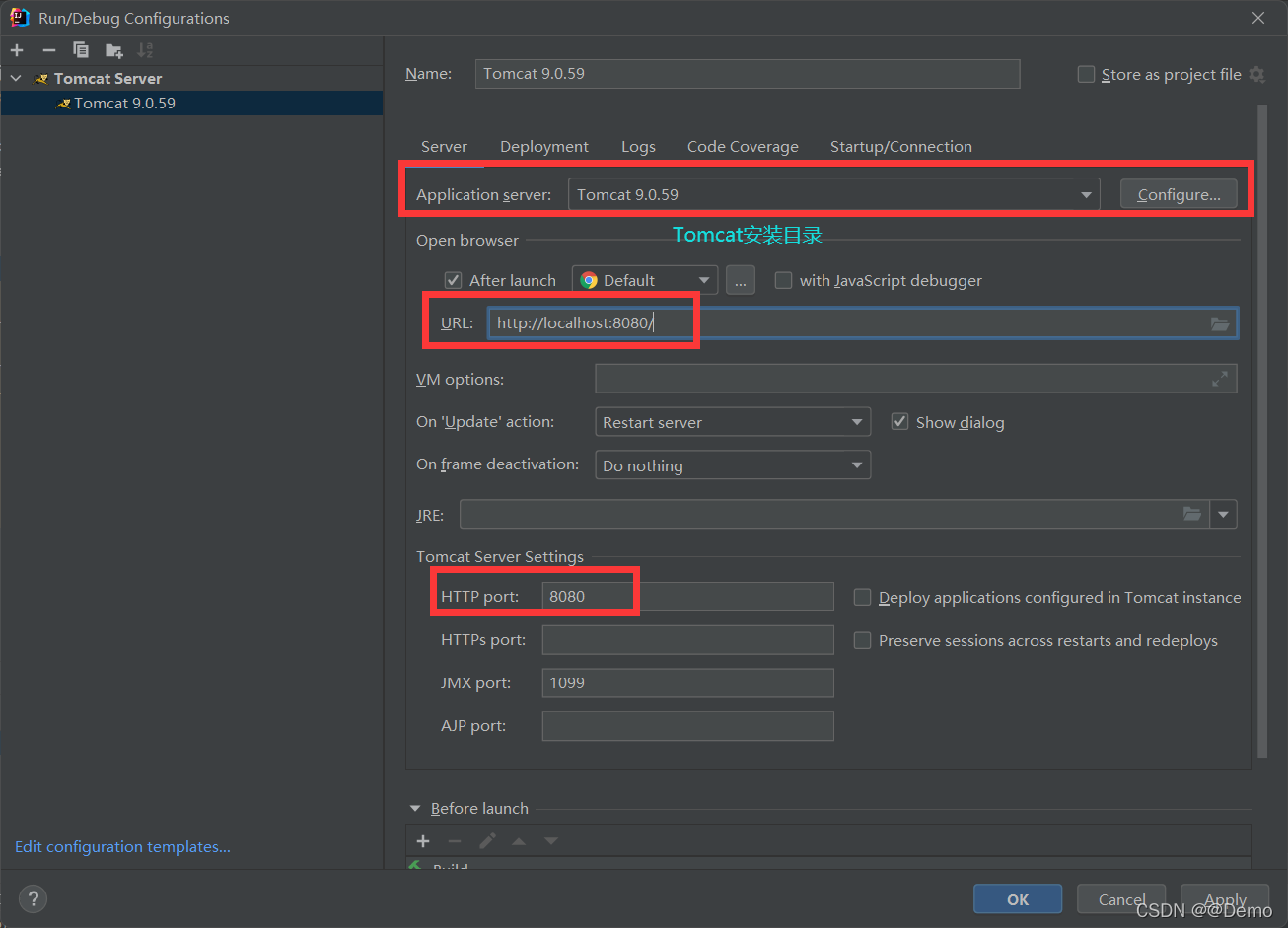Add a new run configuration with plus icon
The width and height of the screenshot is (1288, 928).
coord(17,50)
